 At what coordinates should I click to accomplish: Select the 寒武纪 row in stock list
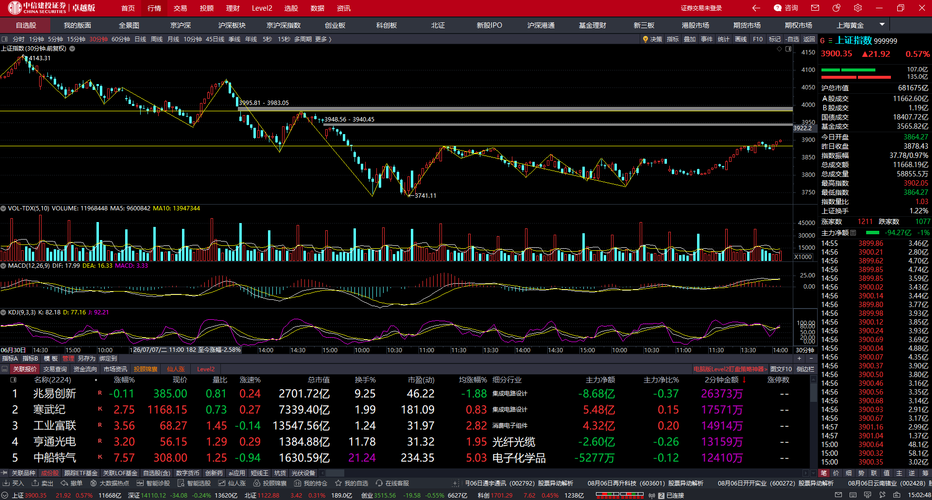pyautogui.click(x=404, y=410)
